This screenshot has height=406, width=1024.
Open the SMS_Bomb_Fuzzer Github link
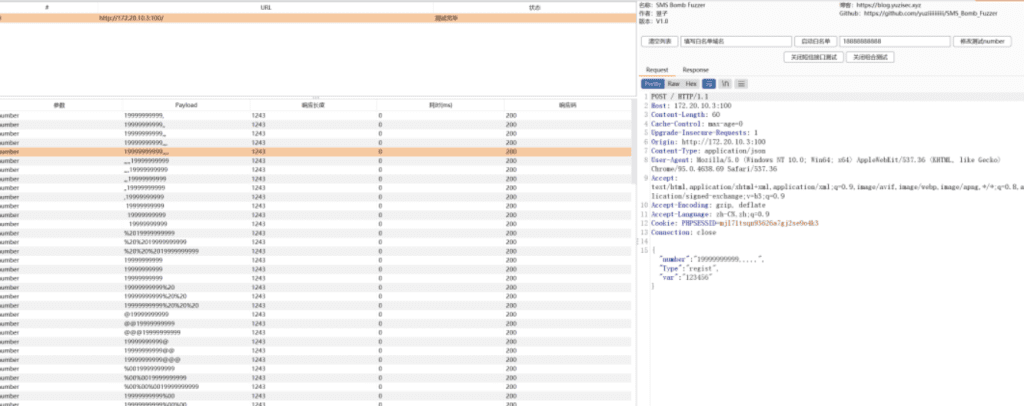tap(930, 12)
